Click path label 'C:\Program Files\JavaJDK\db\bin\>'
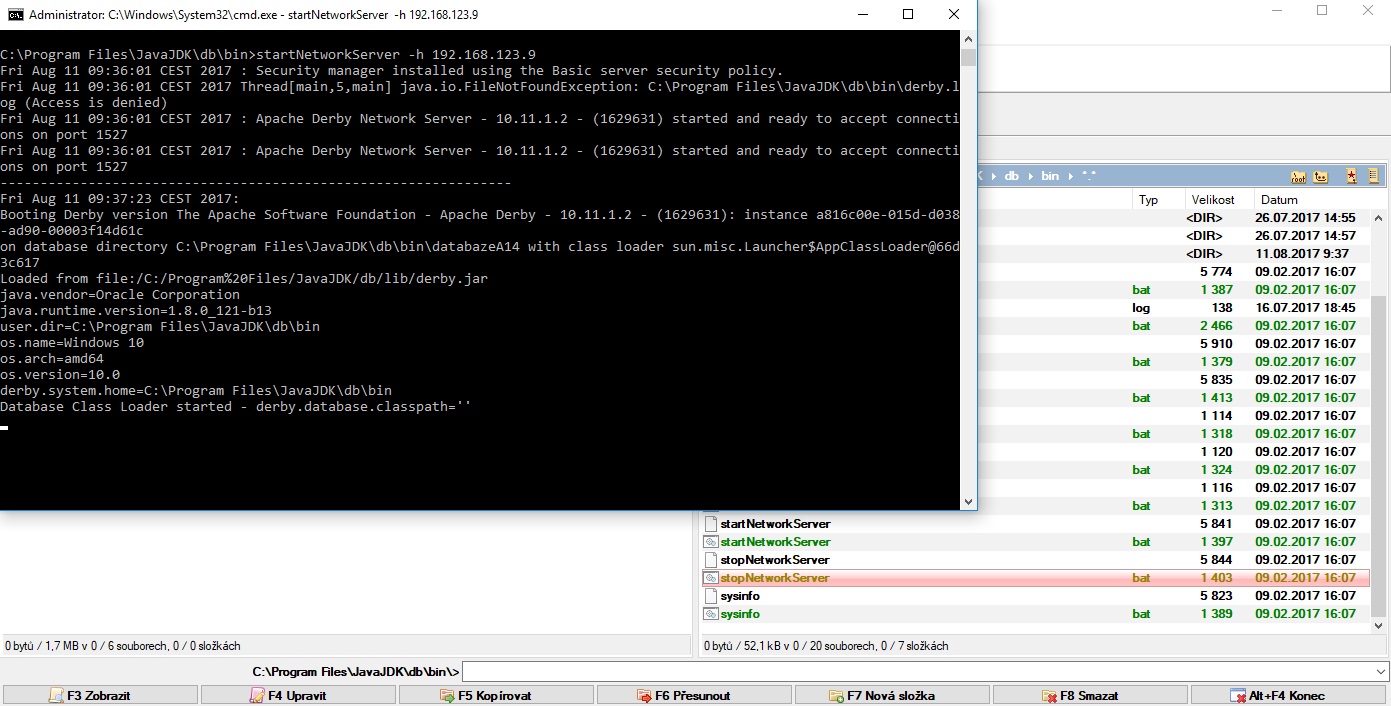 (355, 671)
